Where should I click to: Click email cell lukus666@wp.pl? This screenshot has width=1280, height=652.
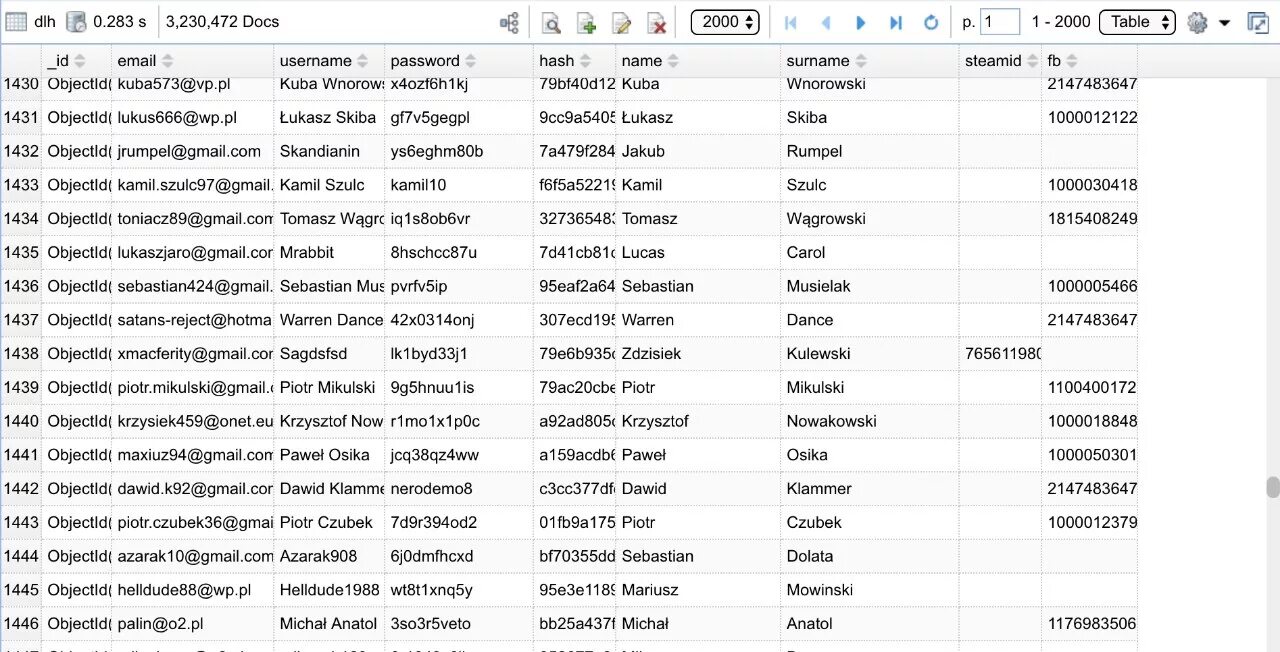(192, 118)
